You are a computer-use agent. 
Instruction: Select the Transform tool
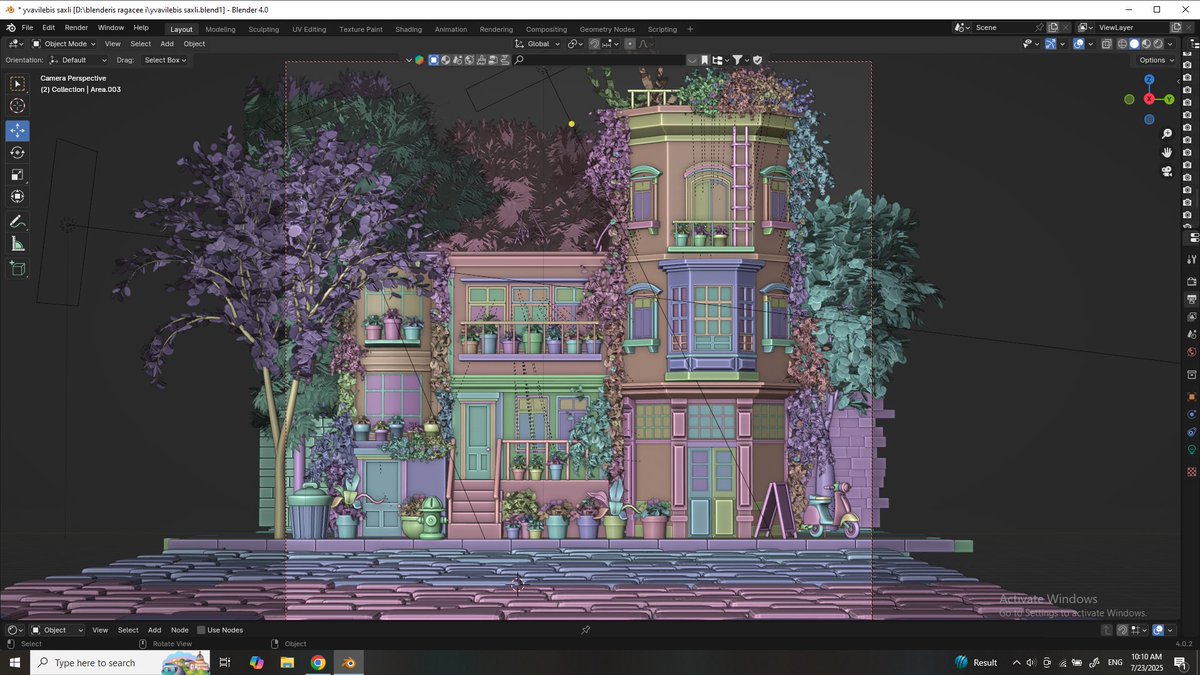tap(18, 197)
